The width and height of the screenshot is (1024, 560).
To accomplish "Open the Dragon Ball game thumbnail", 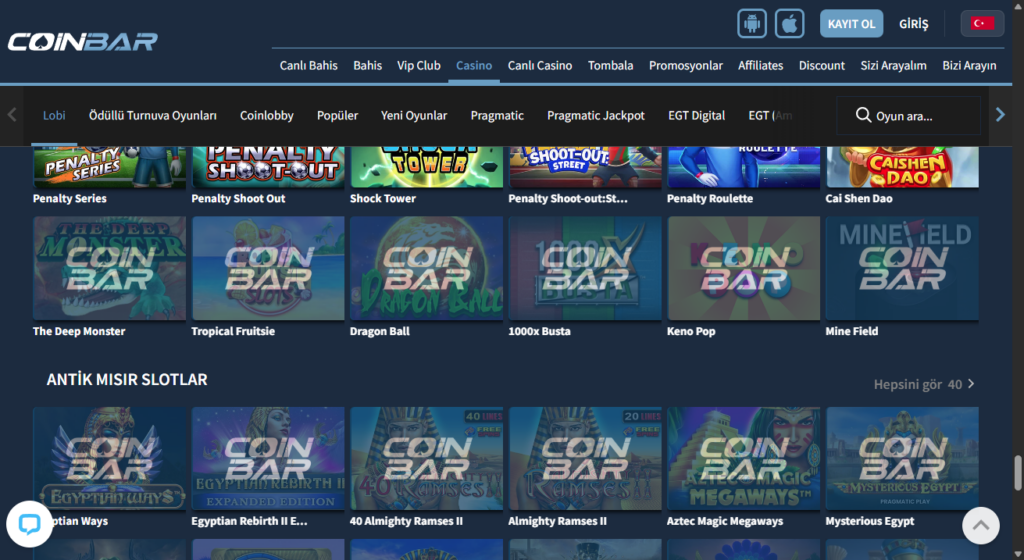I will tap(427, 268).
